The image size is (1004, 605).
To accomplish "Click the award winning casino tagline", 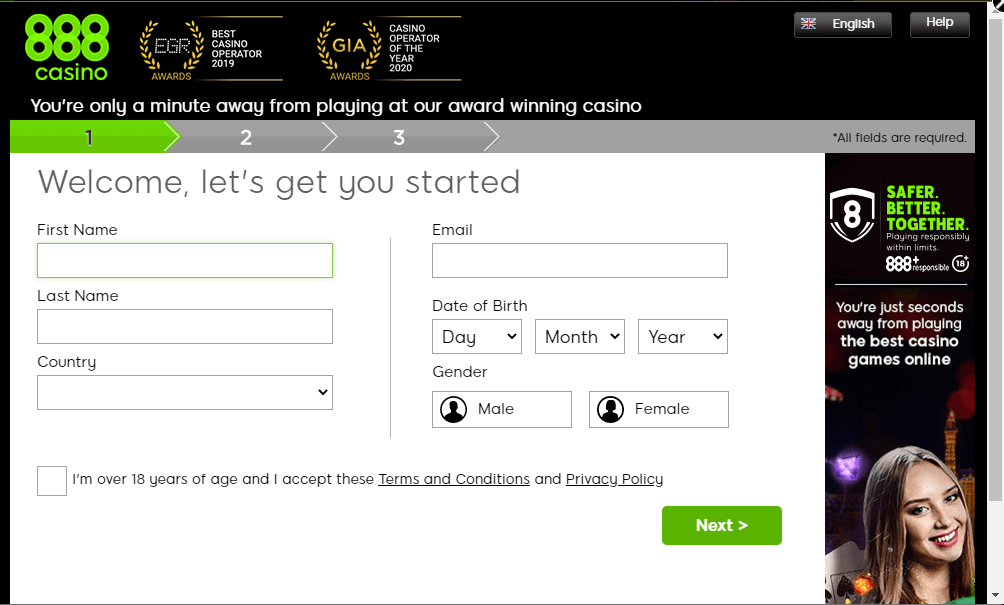I will [x=336, y=106].
